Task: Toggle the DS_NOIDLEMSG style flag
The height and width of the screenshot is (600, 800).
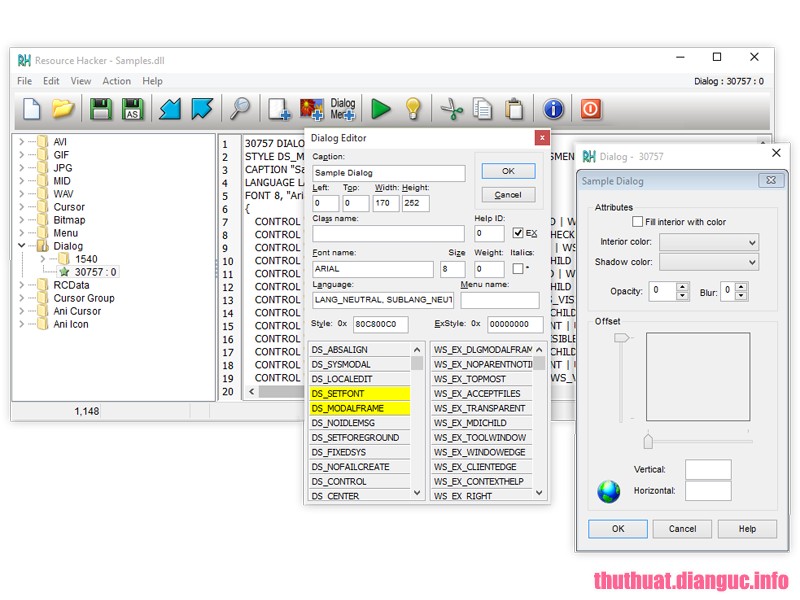Action: point(360,423)
